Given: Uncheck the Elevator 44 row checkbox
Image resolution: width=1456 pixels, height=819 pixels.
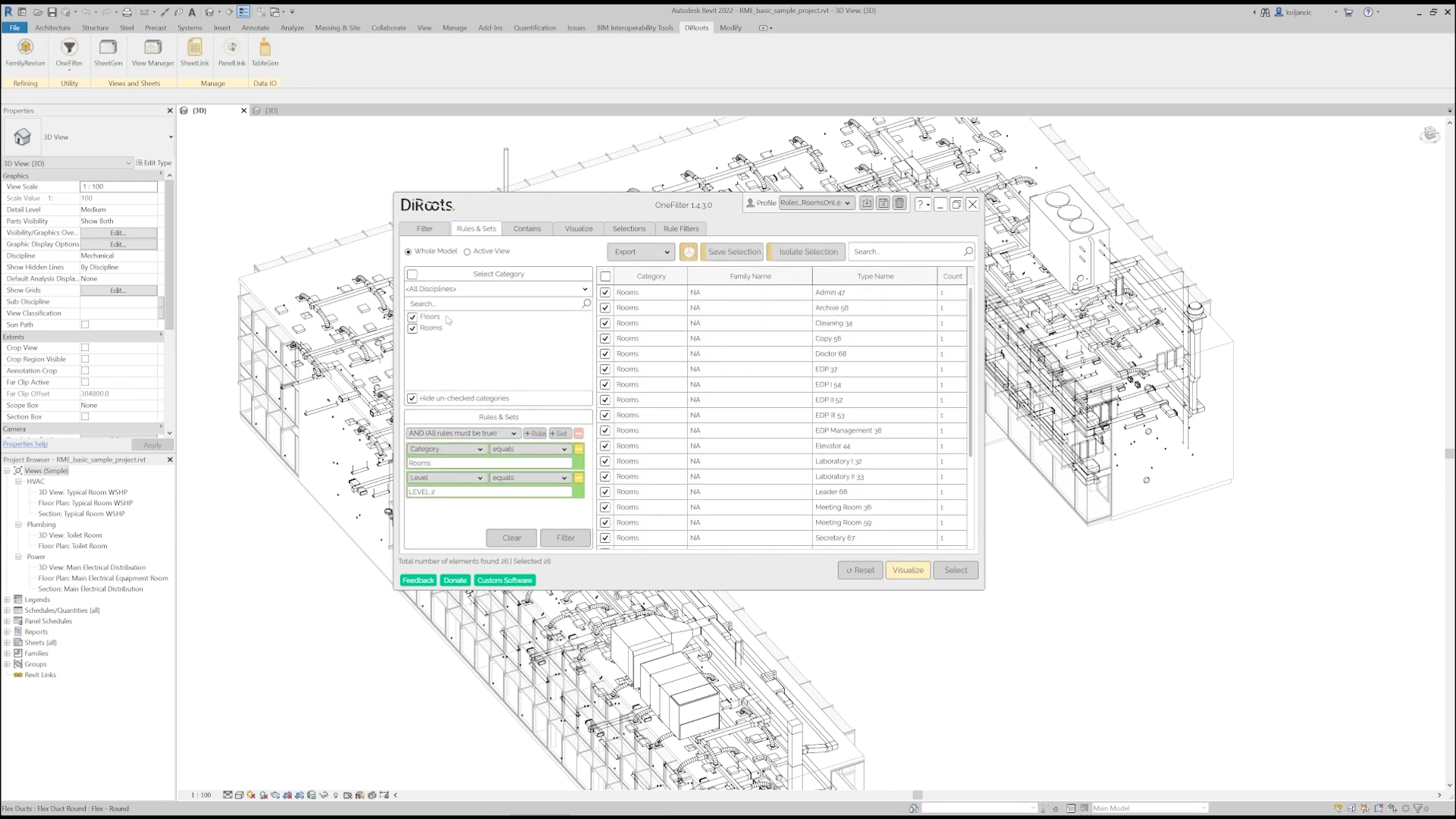Looking at the screenshot, I should [605, 446].
